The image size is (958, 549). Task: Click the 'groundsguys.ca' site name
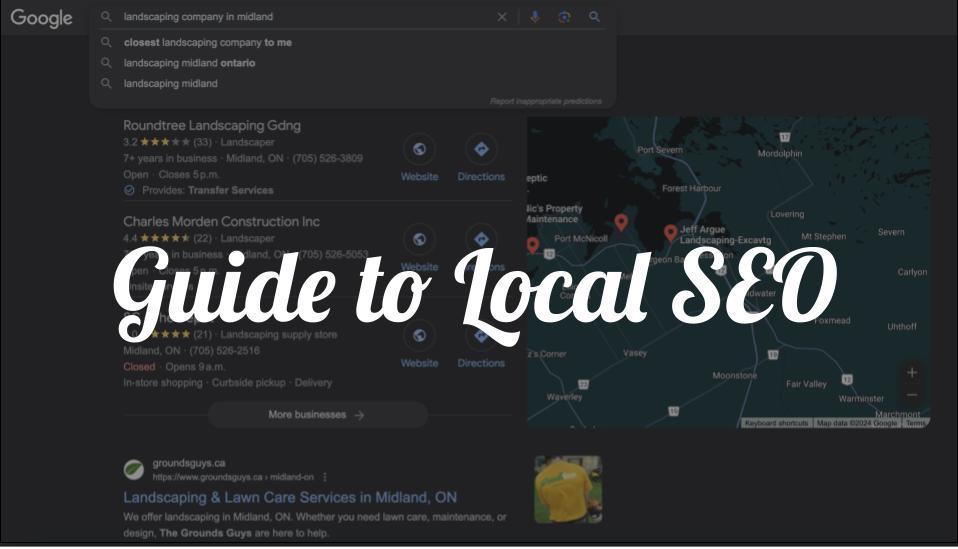(x=189, y=464)
